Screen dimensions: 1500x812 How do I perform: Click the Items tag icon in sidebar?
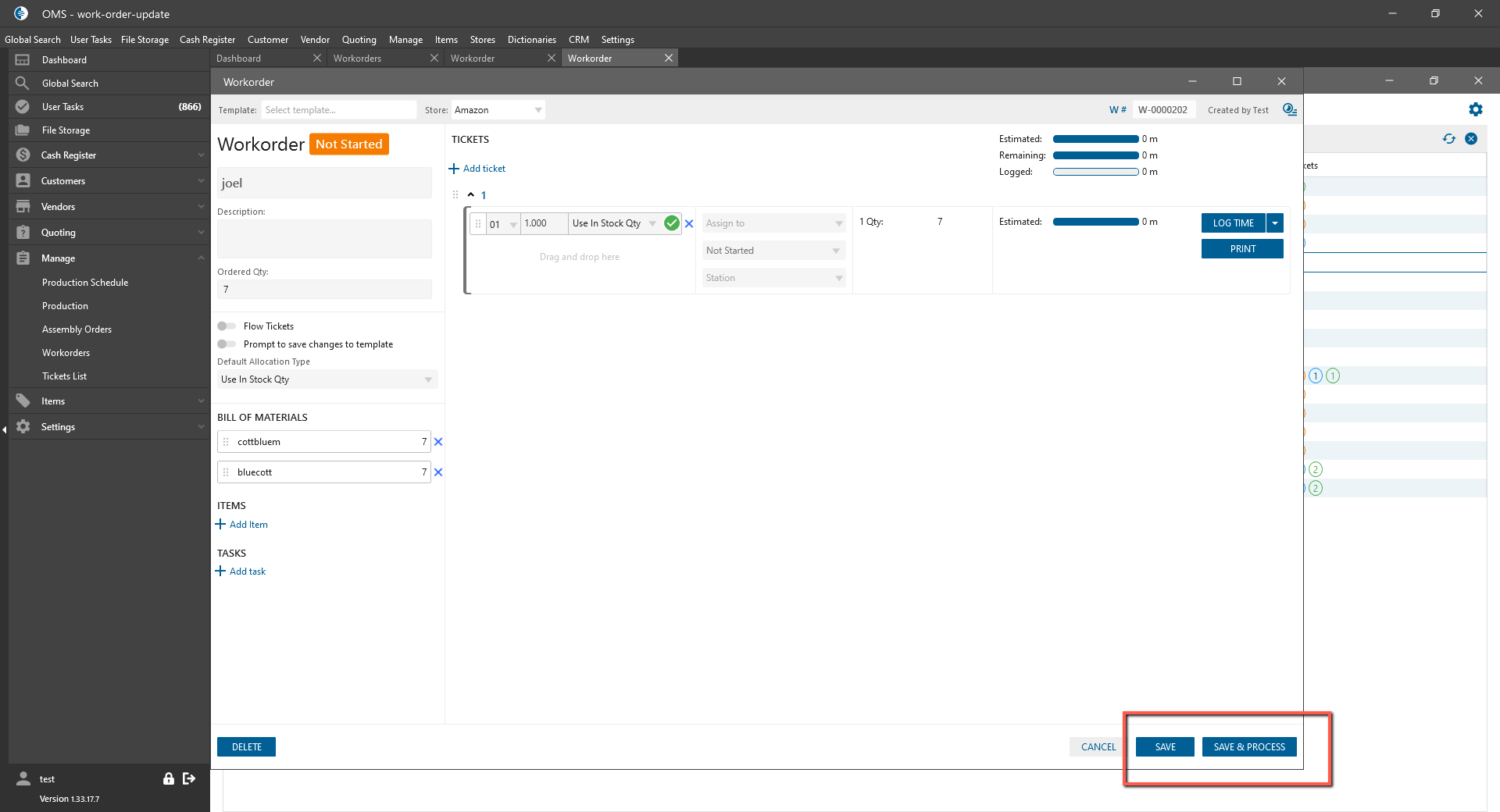[x=23, y=401]
